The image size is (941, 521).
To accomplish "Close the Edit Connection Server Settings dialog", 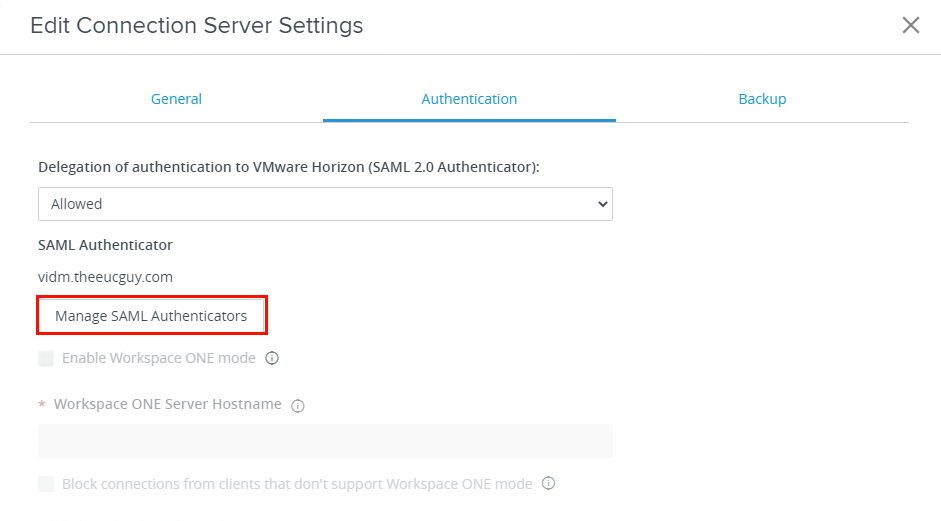I will point(910,25).
